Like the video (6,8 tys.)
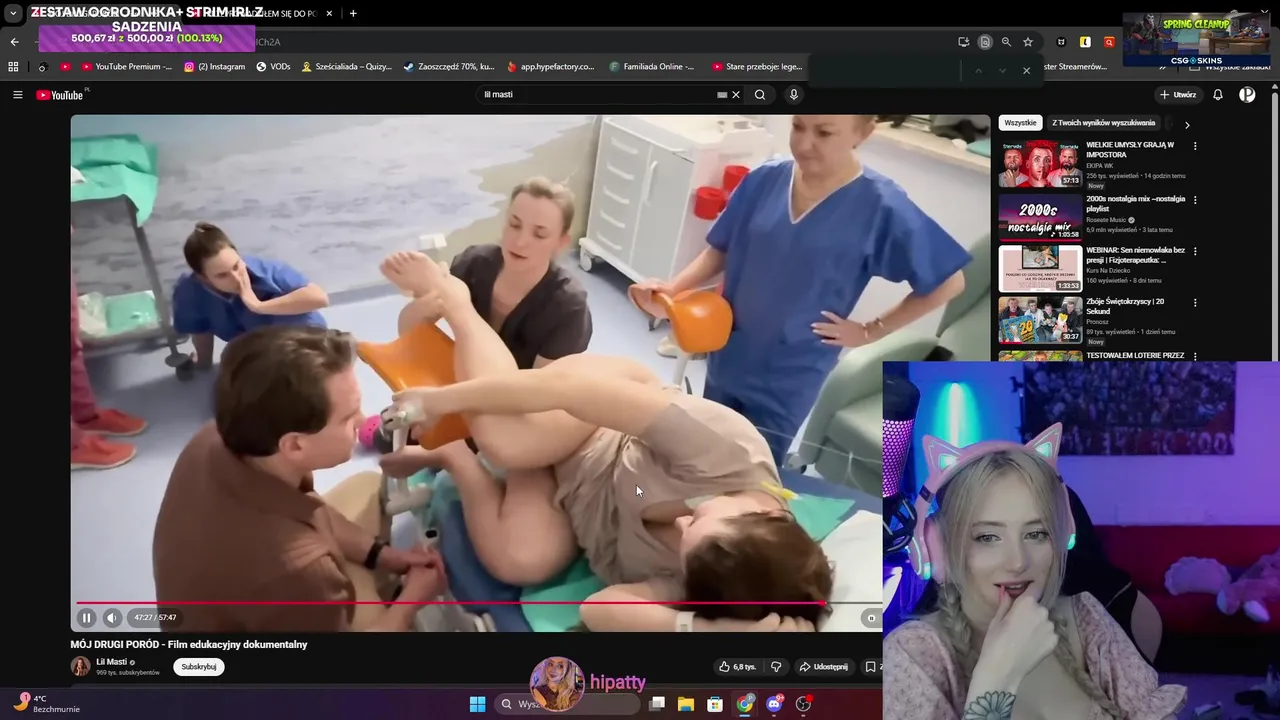The width and height of the screenshot is (1280, 720). pos(738,667)
